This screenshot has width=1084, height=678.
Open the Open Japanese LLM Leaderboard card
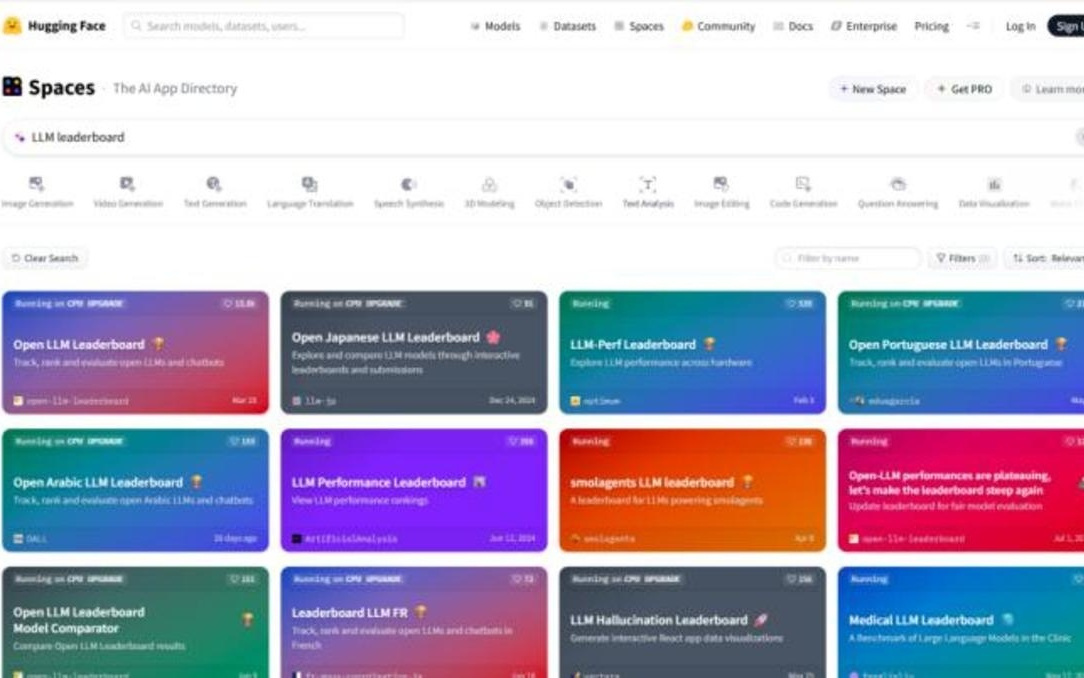pyautogui.click(x=413, y=352)
